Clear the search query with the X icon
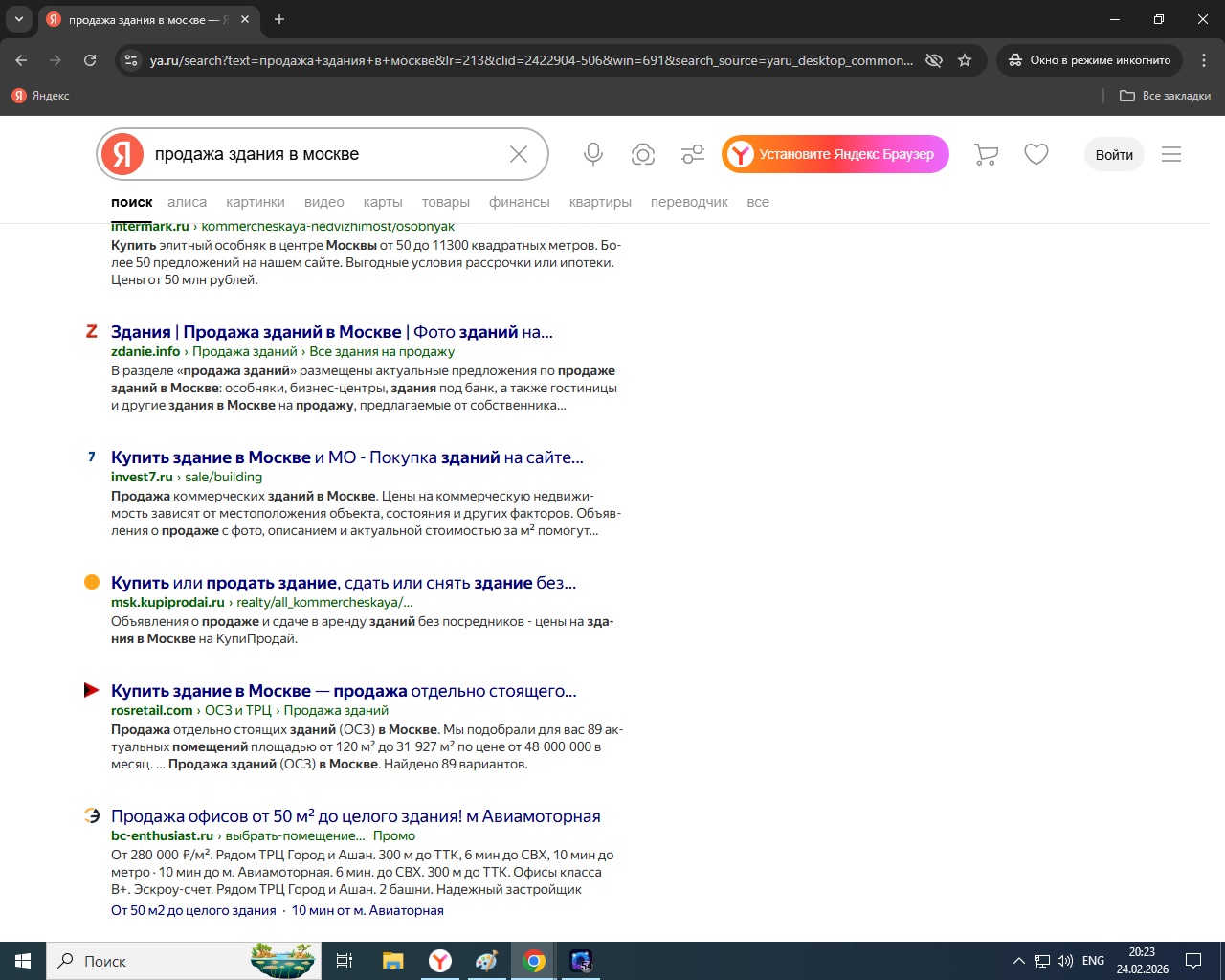Screen dimensions: 1225x980 click(519, 154)
